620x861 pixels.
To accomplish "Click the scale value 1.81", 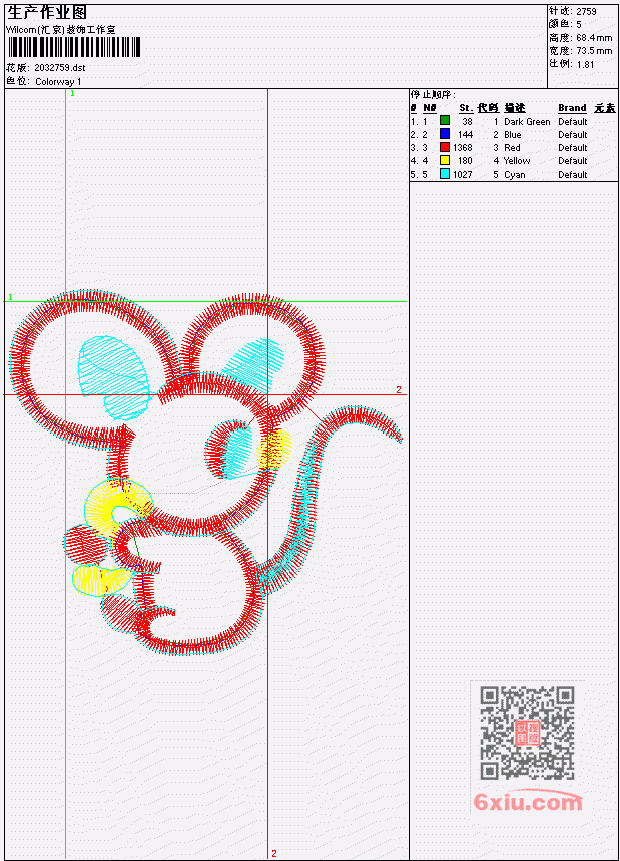I will (x=585, y=64).
